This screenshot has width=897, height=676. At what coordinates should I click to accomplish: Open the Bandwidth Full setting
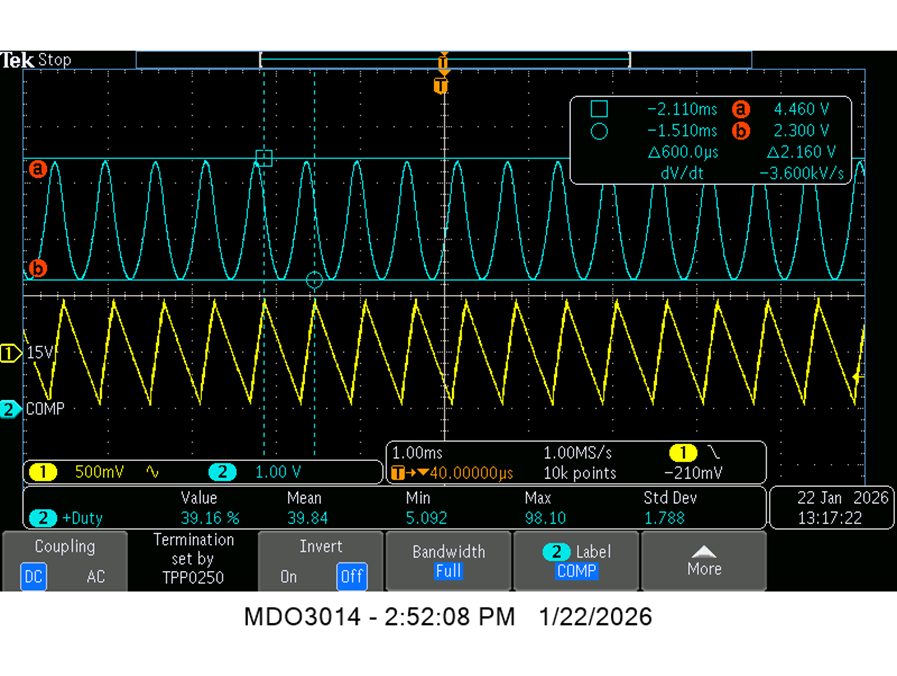pos(448,560)
